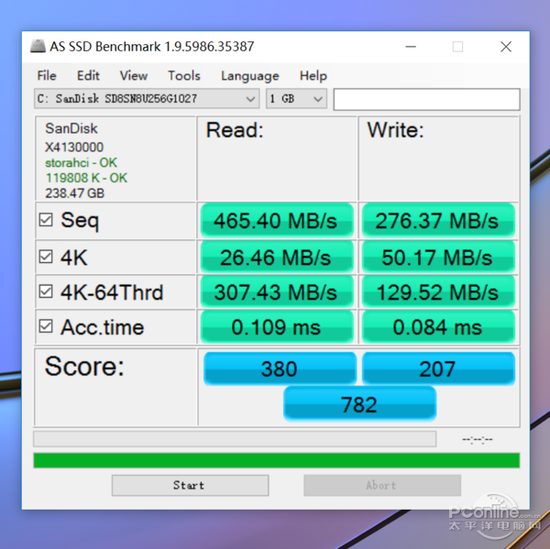The image size is (550, 549).
Task: Click the disabled maximize window button
Action: [x=457, y=46]
